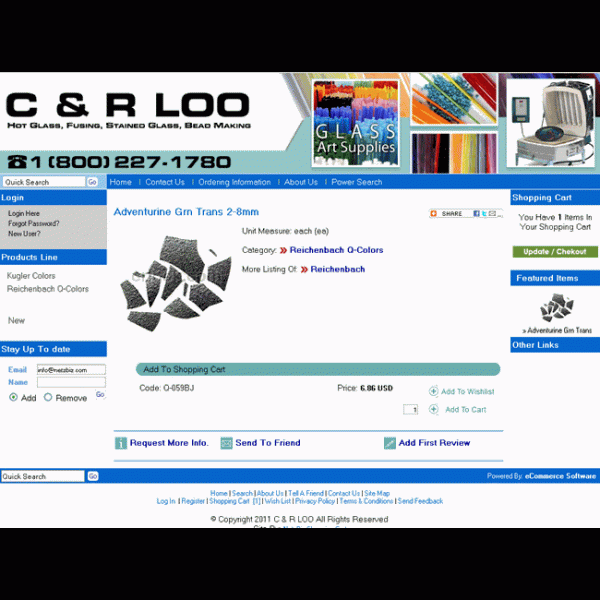The height and width of the screenshot is (600, 600).
Task: Click the red arrows icon next to Category
Action: pyautogui.click(x=283, y=250)
